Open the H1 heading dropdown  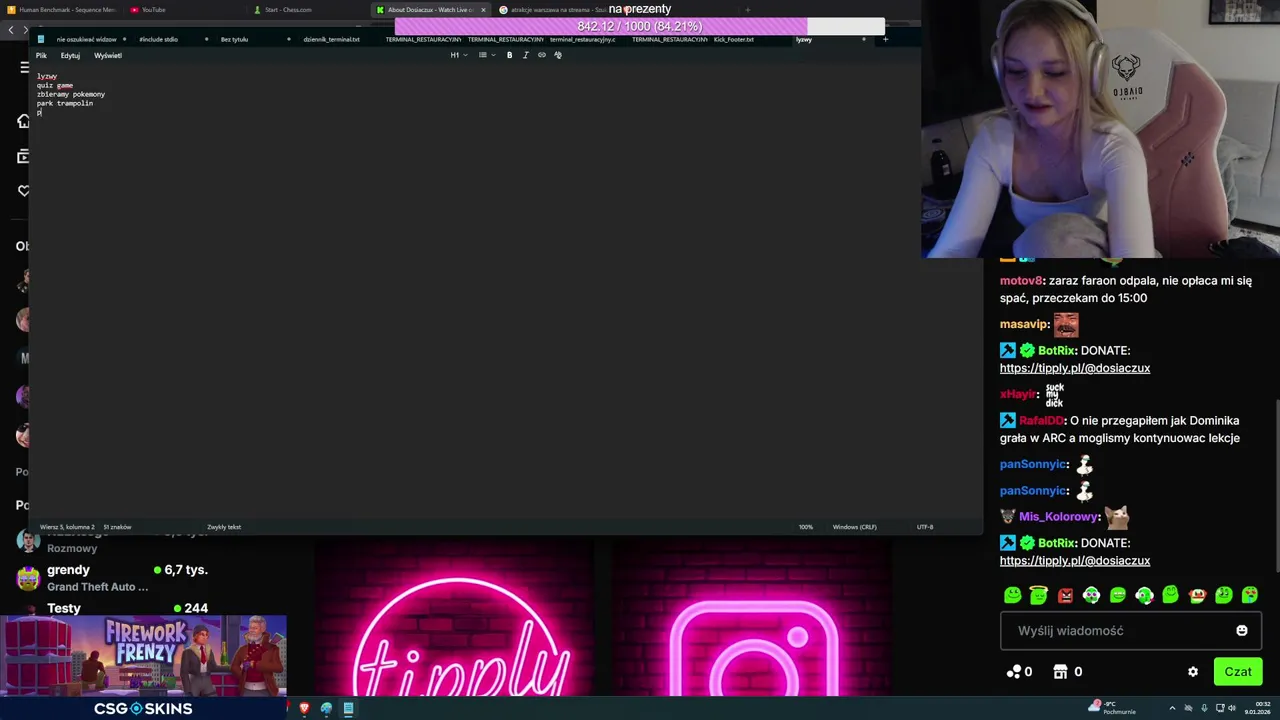click(x=458, y=55)
